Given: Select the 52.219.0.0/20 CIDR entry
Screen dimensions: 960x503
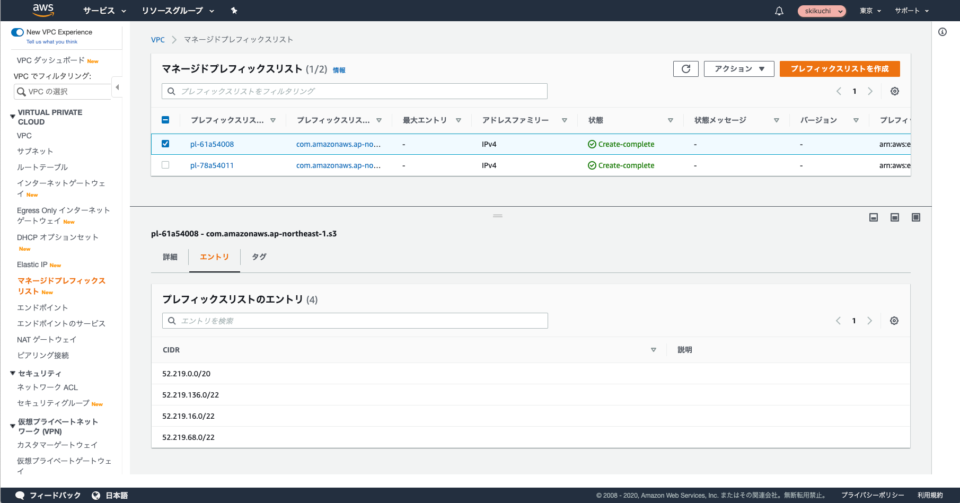Looking at the screenshot, I should 186,374.
